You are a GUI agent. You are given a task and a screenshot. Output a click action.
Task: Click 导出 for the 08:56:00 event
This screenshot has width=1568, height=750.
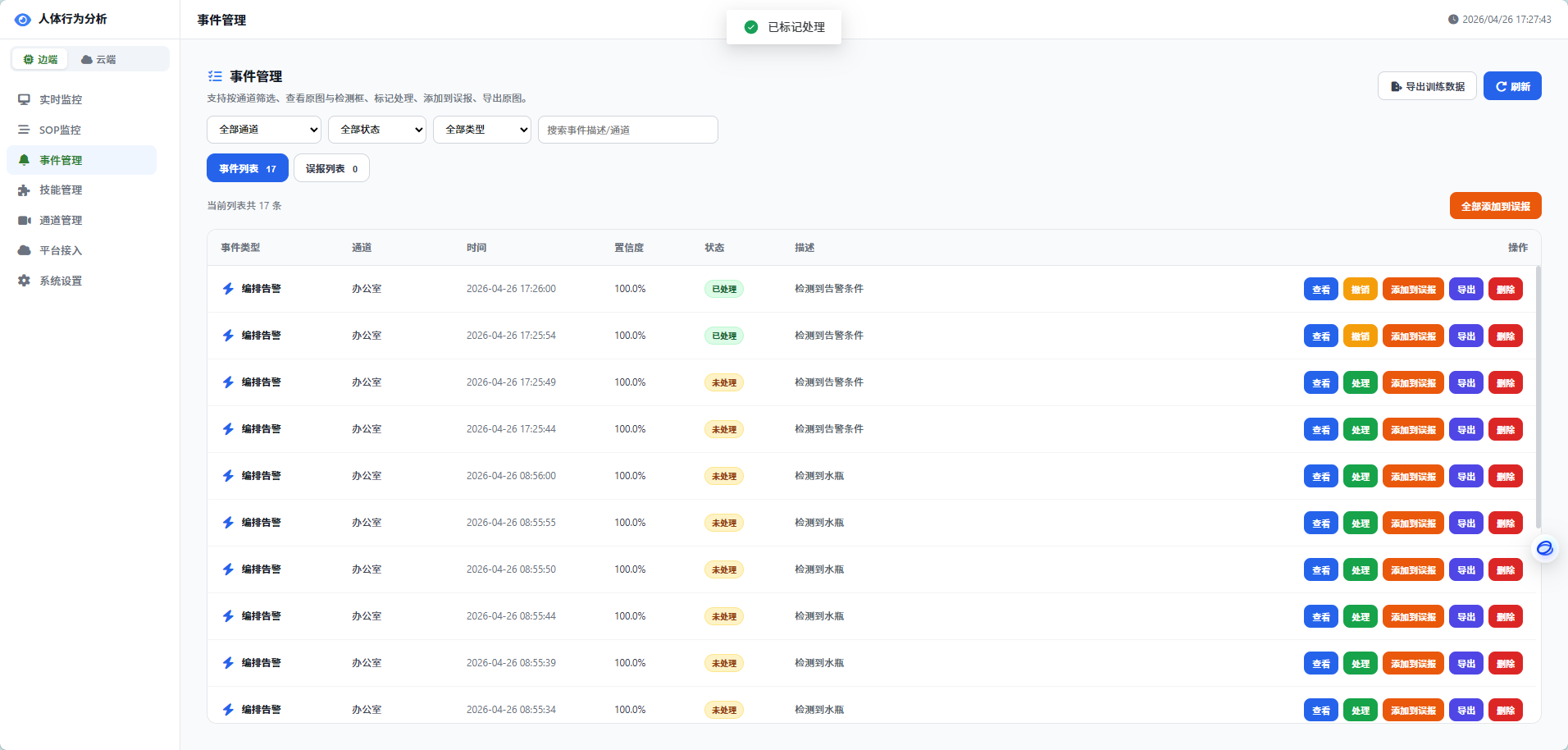tap(1465, 476)
